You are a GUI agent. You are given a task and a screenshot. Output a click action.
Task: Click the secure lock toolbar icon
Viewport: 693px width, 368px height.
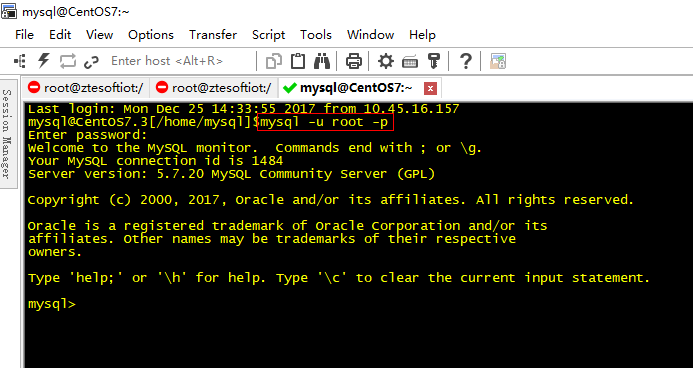(498, 61)
